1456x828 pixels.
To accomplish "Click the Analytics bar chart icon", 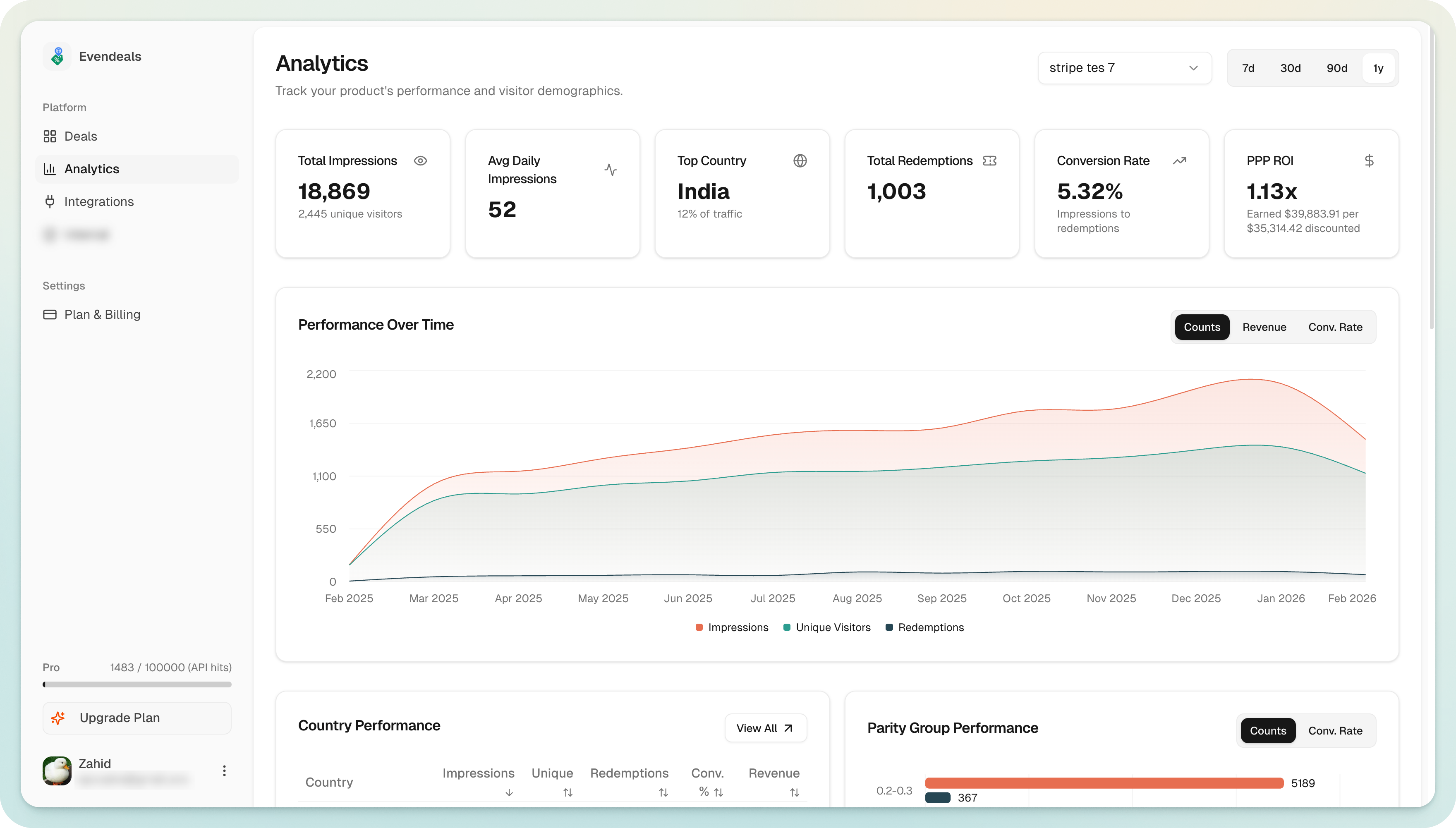I will [50, 169].
